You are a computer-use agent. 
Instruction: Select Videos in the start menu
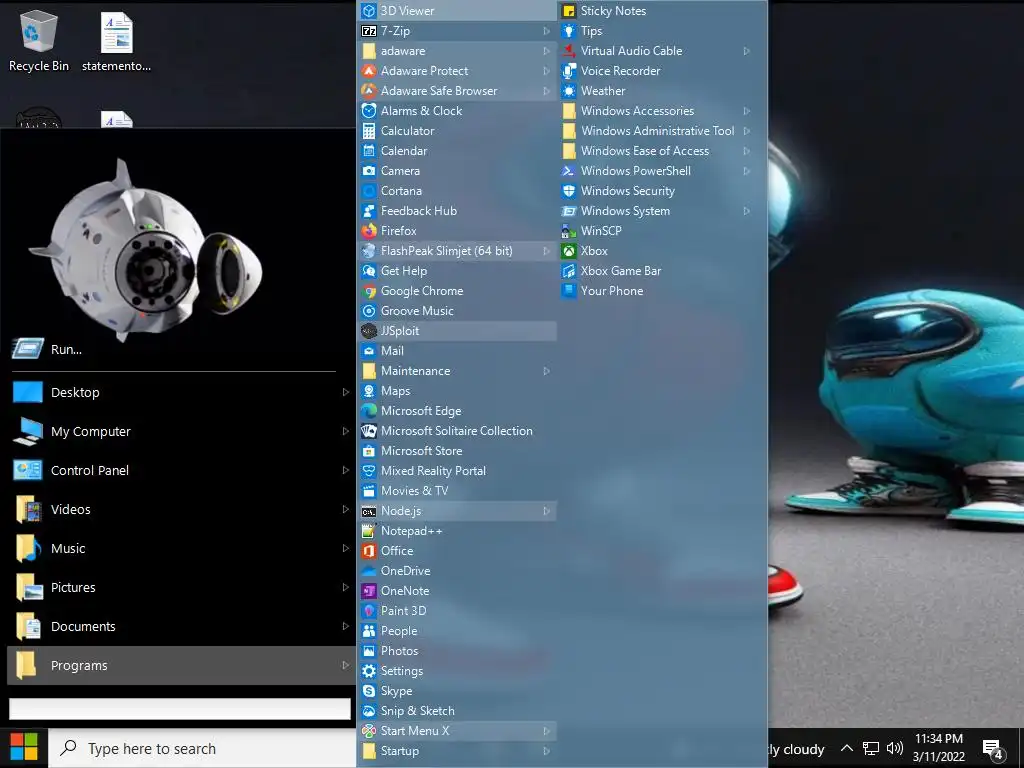[181, 509]
